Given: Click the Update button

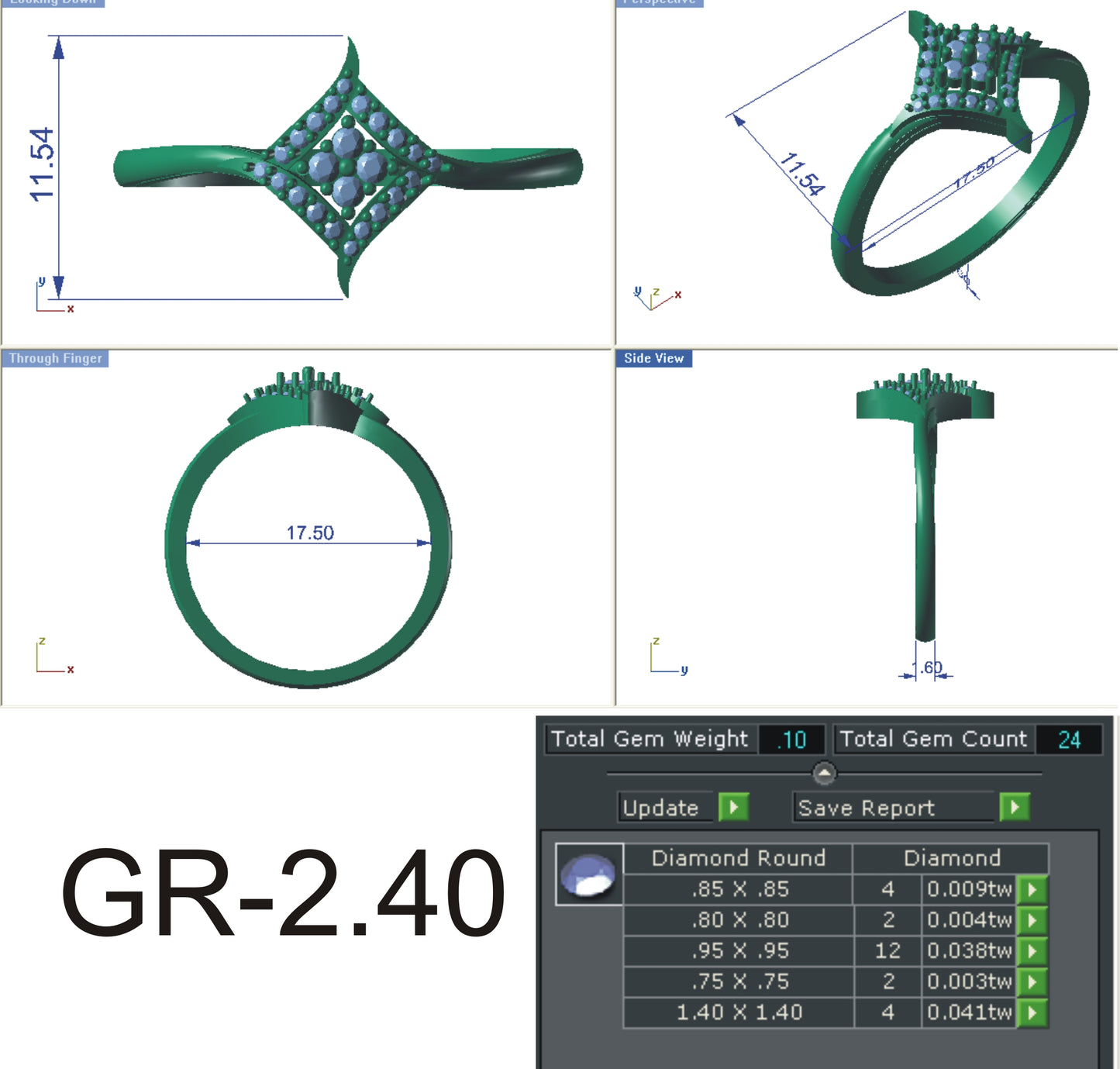Looking at the screenshot, I should (664, 806).
